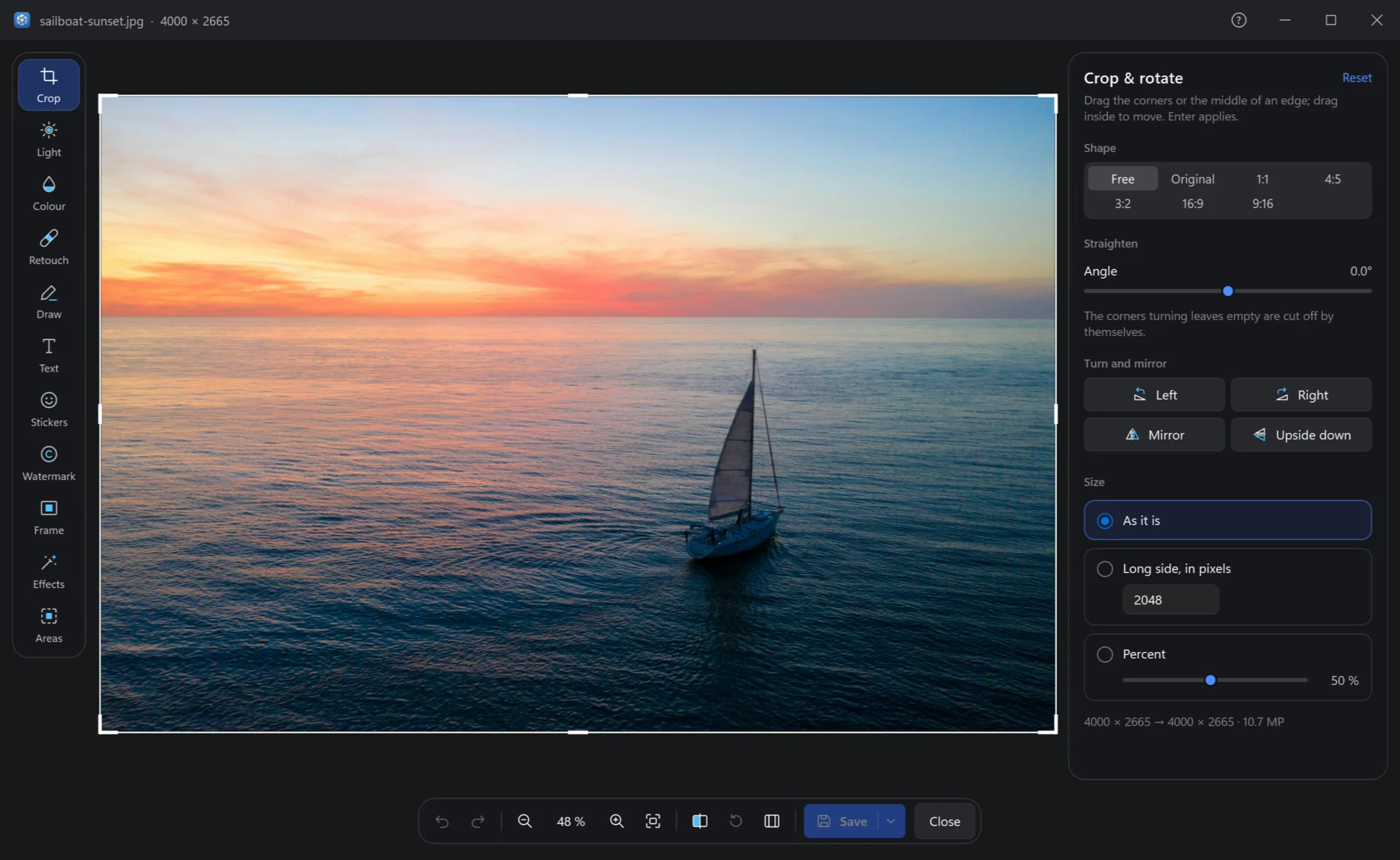Viewport: 1400px width, 860px height.
Task: Toggle before/after compare view
Action: coord(699,821)
